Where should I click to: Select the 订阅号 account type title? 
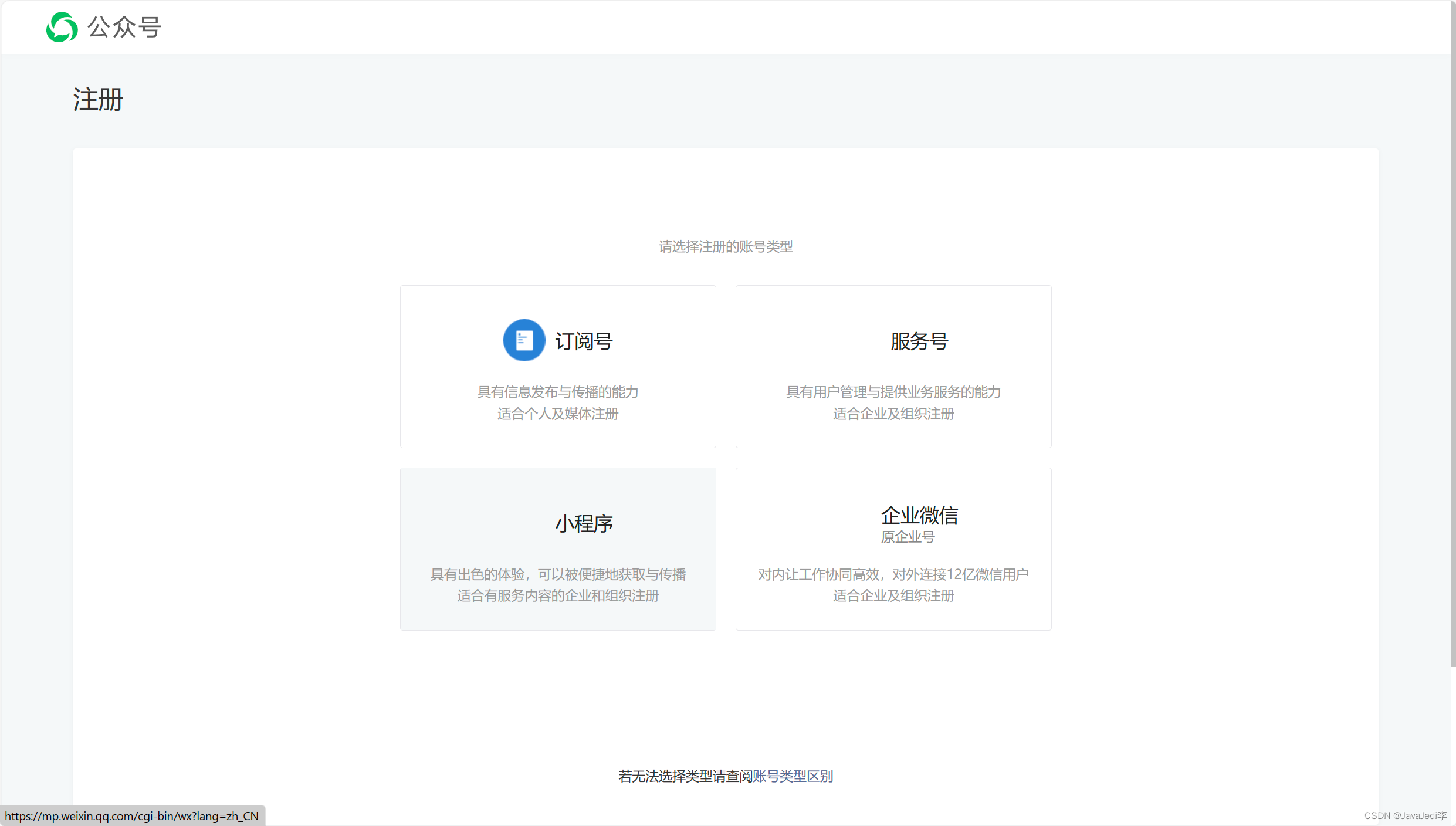[584, 341]
